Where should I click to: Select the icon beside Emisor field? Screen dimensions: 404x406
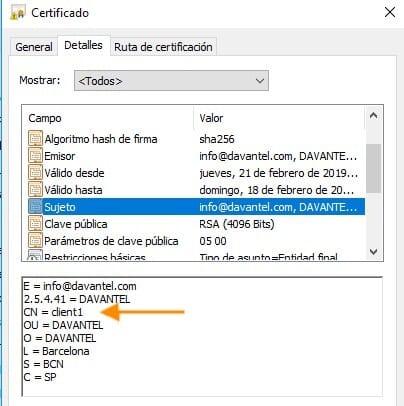tap(35, 156)
